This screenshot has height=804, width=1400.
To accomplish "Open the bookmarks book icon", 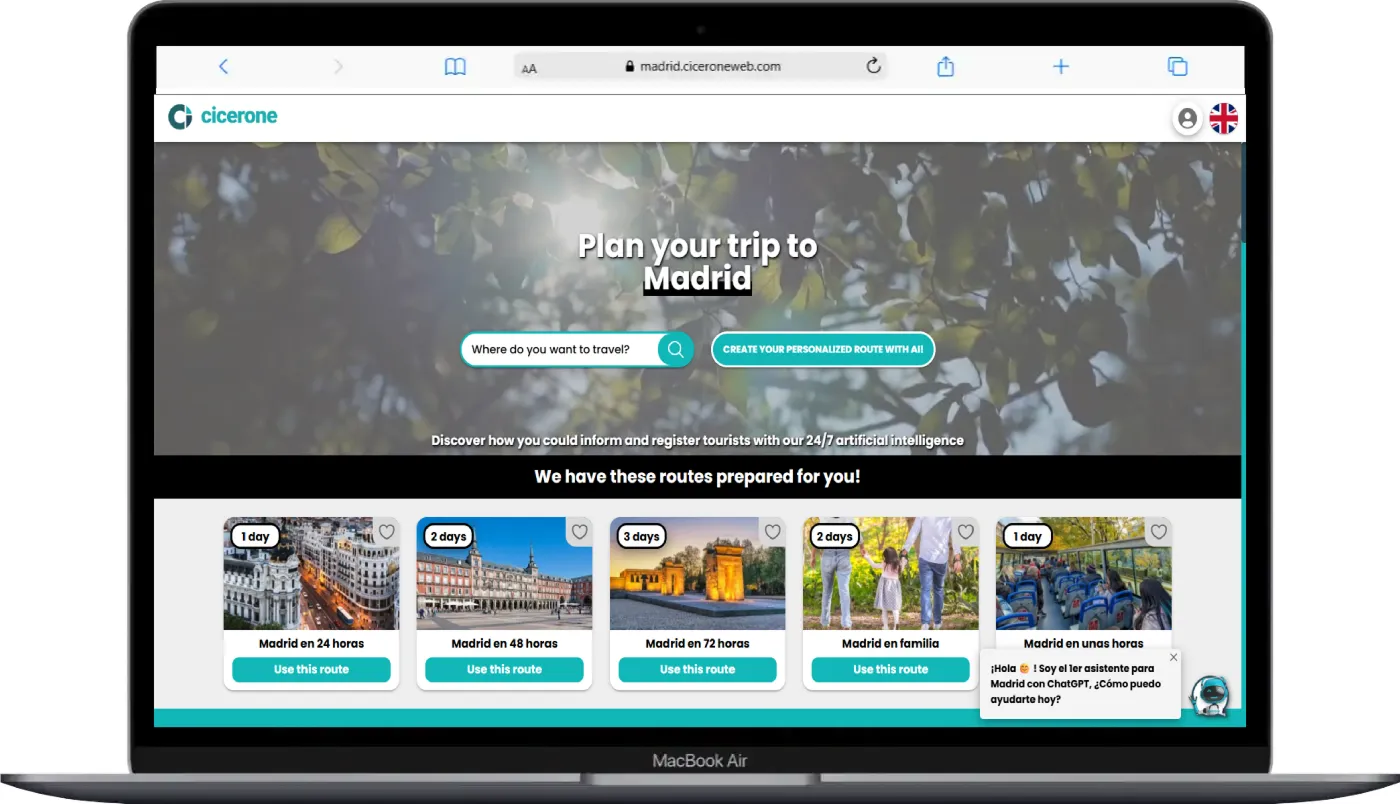I will click(455, 67).
